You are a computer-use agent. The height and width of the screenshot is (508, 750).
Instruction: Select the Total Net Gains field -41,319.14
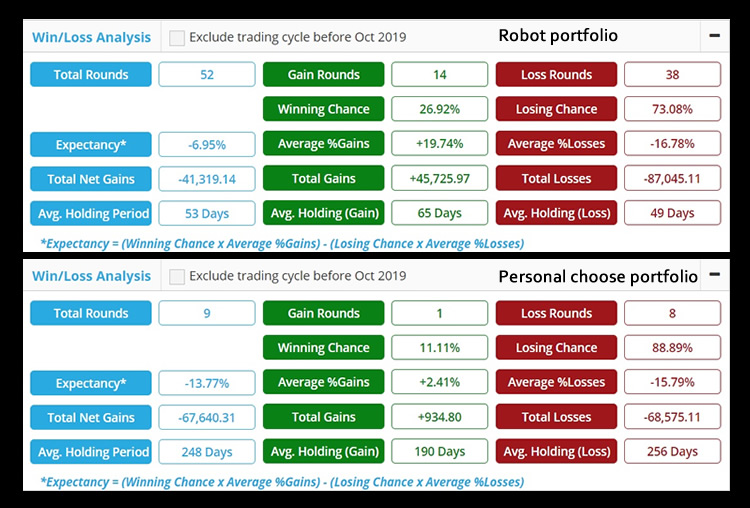pyautogui.click(x=207, y=179)
